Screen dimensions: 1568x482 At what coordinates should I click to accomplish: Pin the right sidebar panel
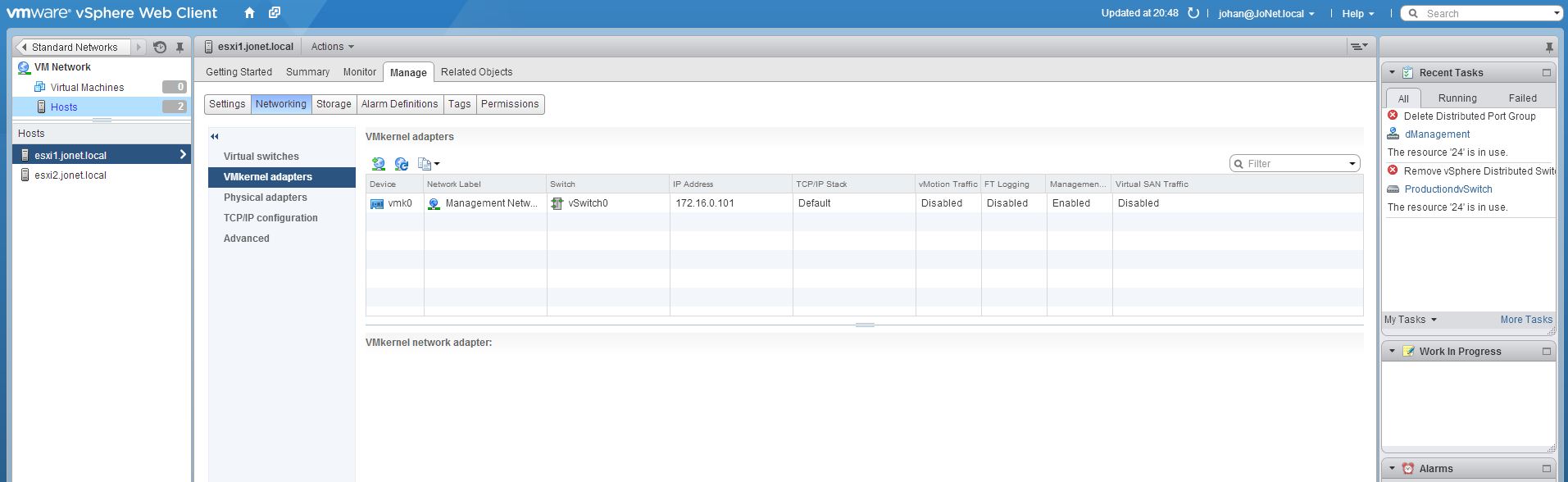[x=1548, y=47]
